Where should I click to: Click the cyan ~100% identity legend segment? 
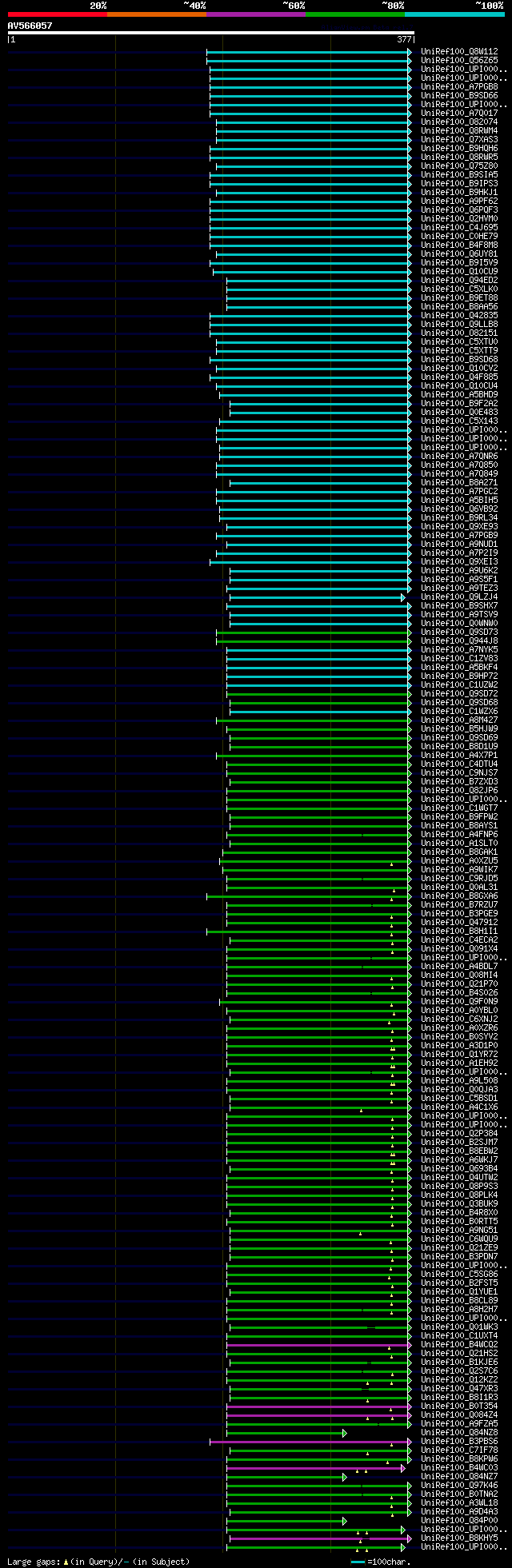click(x=454, y=14)
